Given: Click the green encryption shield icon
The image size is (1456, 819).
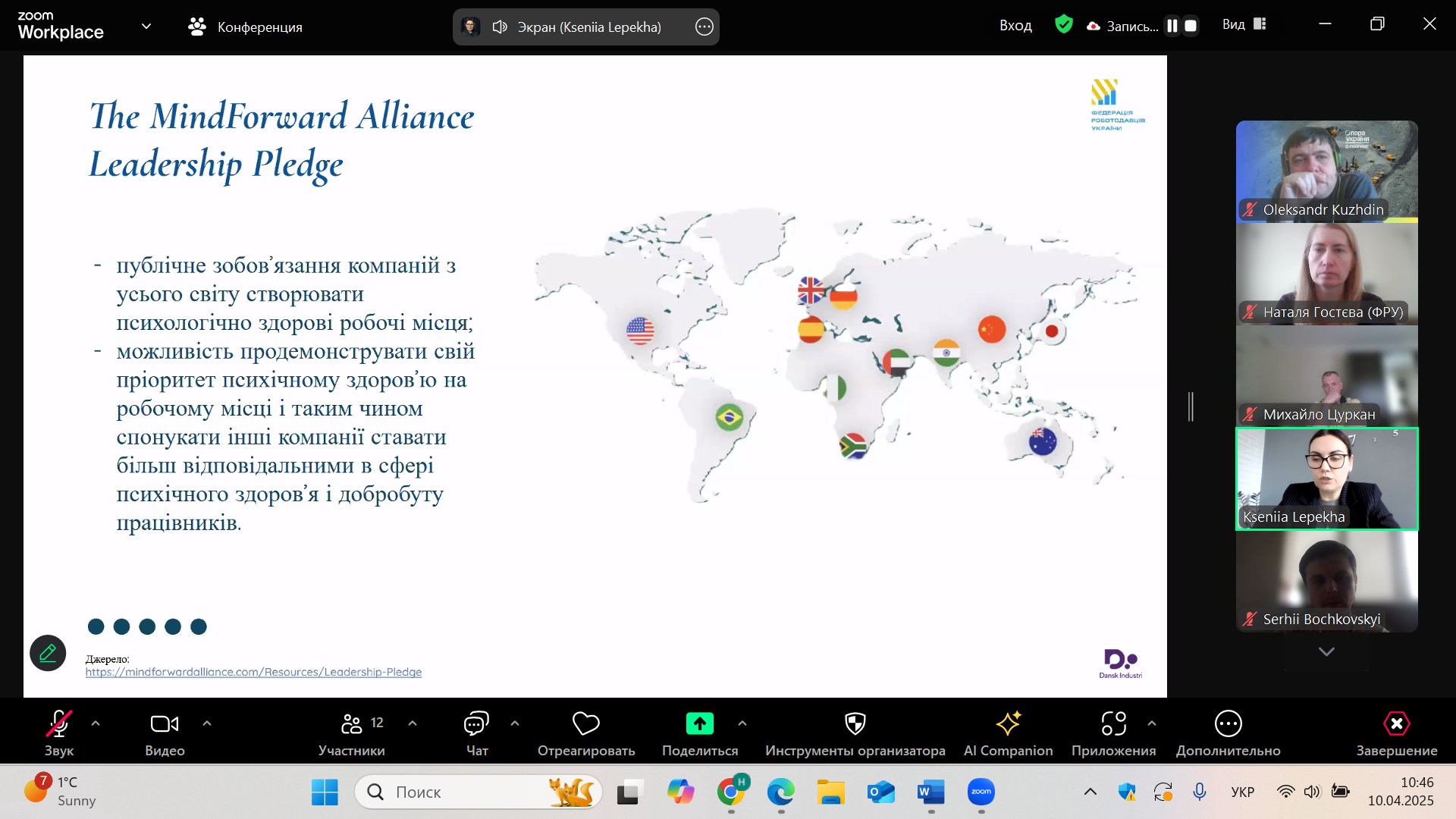Looking at the screenshot, I should 1064,25.
